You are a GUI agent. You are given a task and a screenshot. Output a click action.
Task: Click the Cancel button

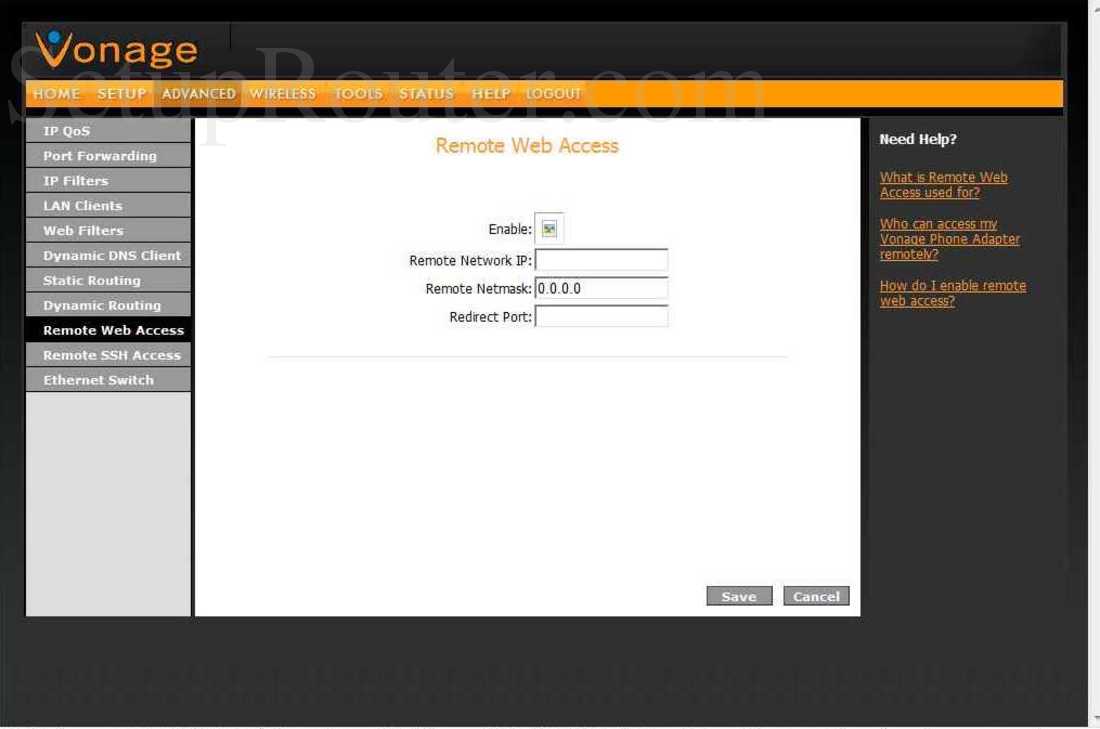pyautogui.click(x=817, y=596)
